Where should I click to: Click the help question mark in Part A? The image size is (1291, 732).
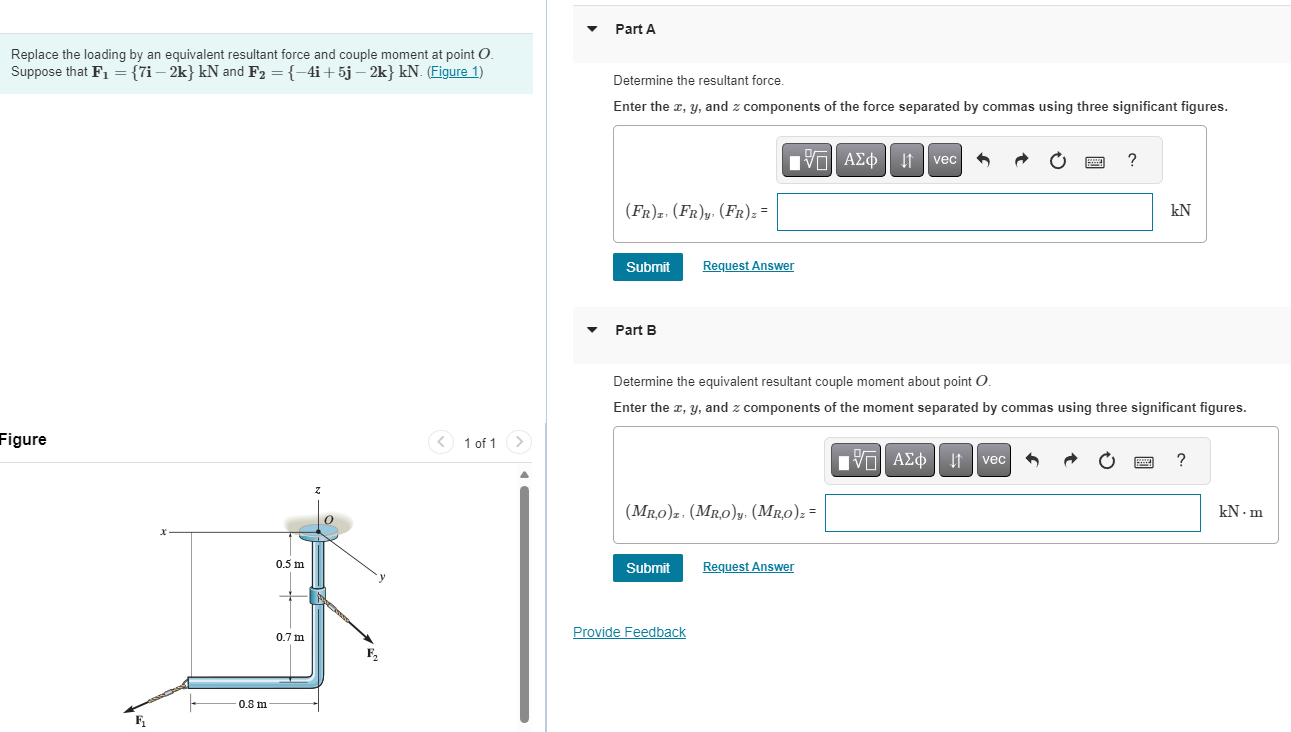[1131, 160]
